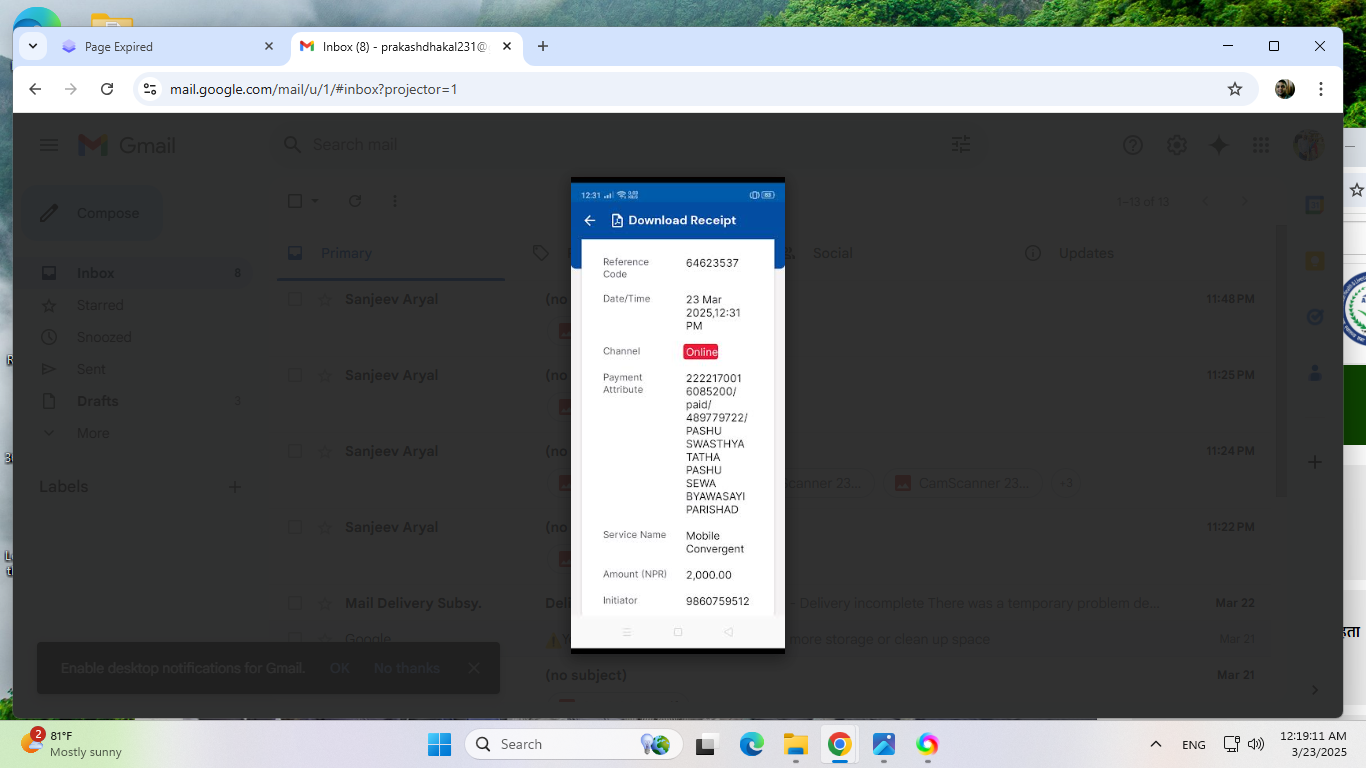Open Gmail support help icon

1133,145
